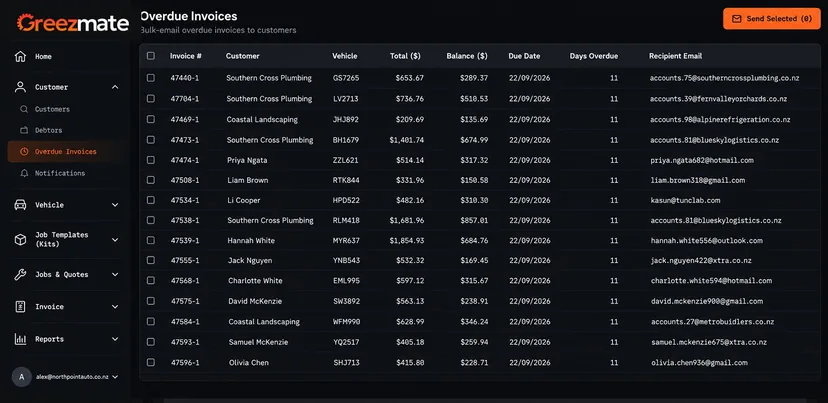
Task: Expand the Vehicle section chevron
Action: point(115,205)
